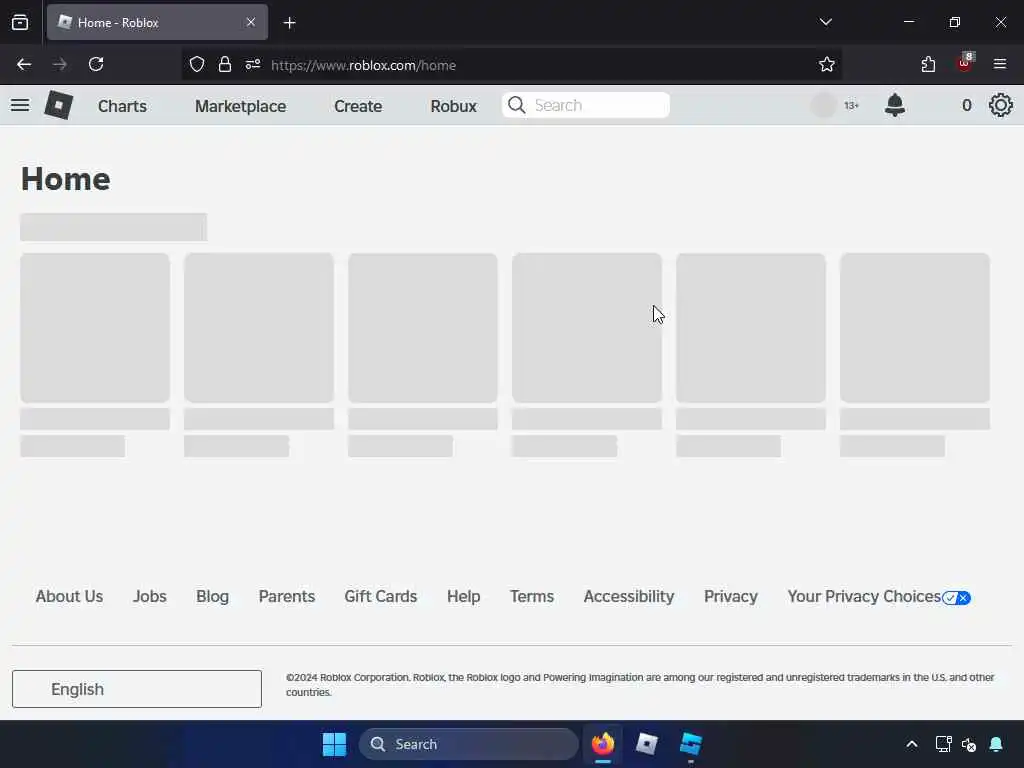The width and height of the screenshot is (1024, 768).
Task: Visit the Blog link
Action: [x=212, y=596]
